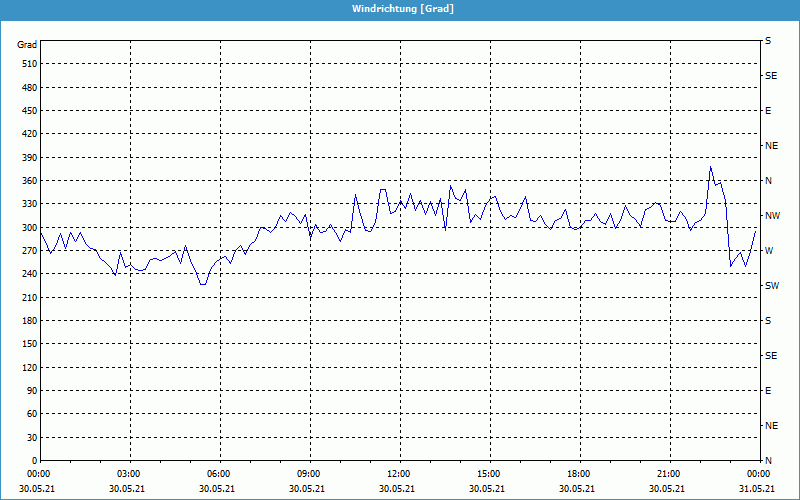Select the 510 y-axis tick label
Viewport: 800px width, 500px height.
28,64
